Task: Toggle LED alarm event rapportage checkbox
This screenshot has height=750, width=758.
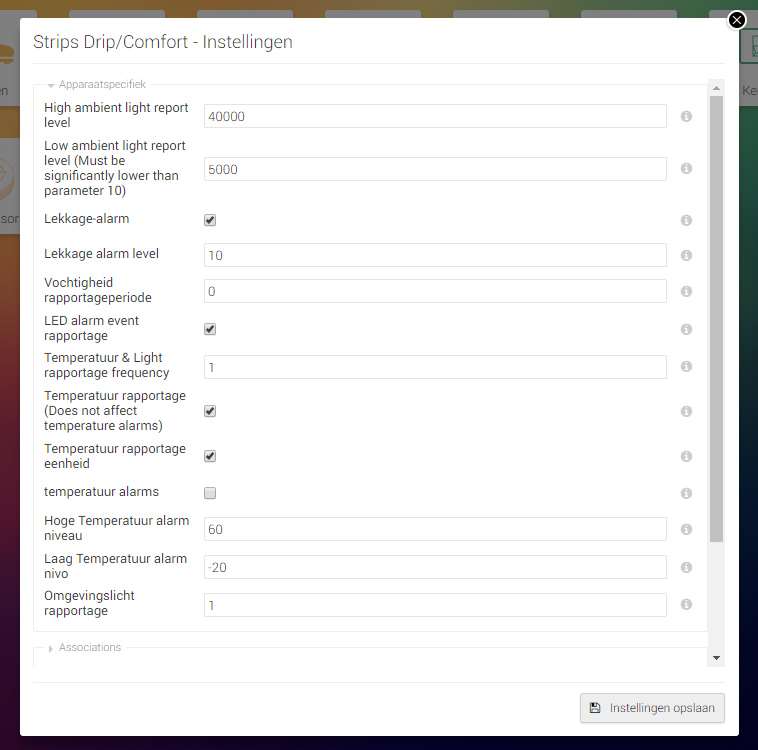Action: click(210, 329)
